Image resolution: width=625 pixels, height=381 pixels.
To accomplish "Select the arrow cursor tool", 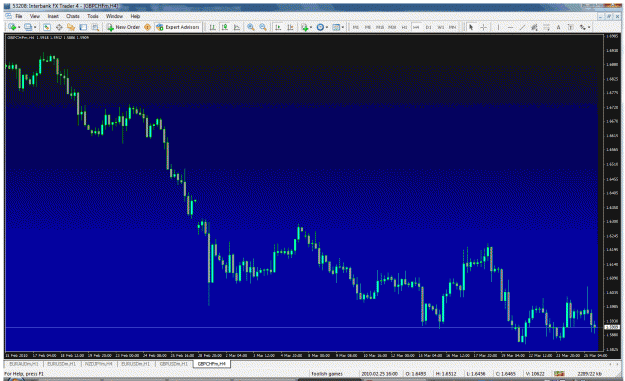I will [471, 27].
